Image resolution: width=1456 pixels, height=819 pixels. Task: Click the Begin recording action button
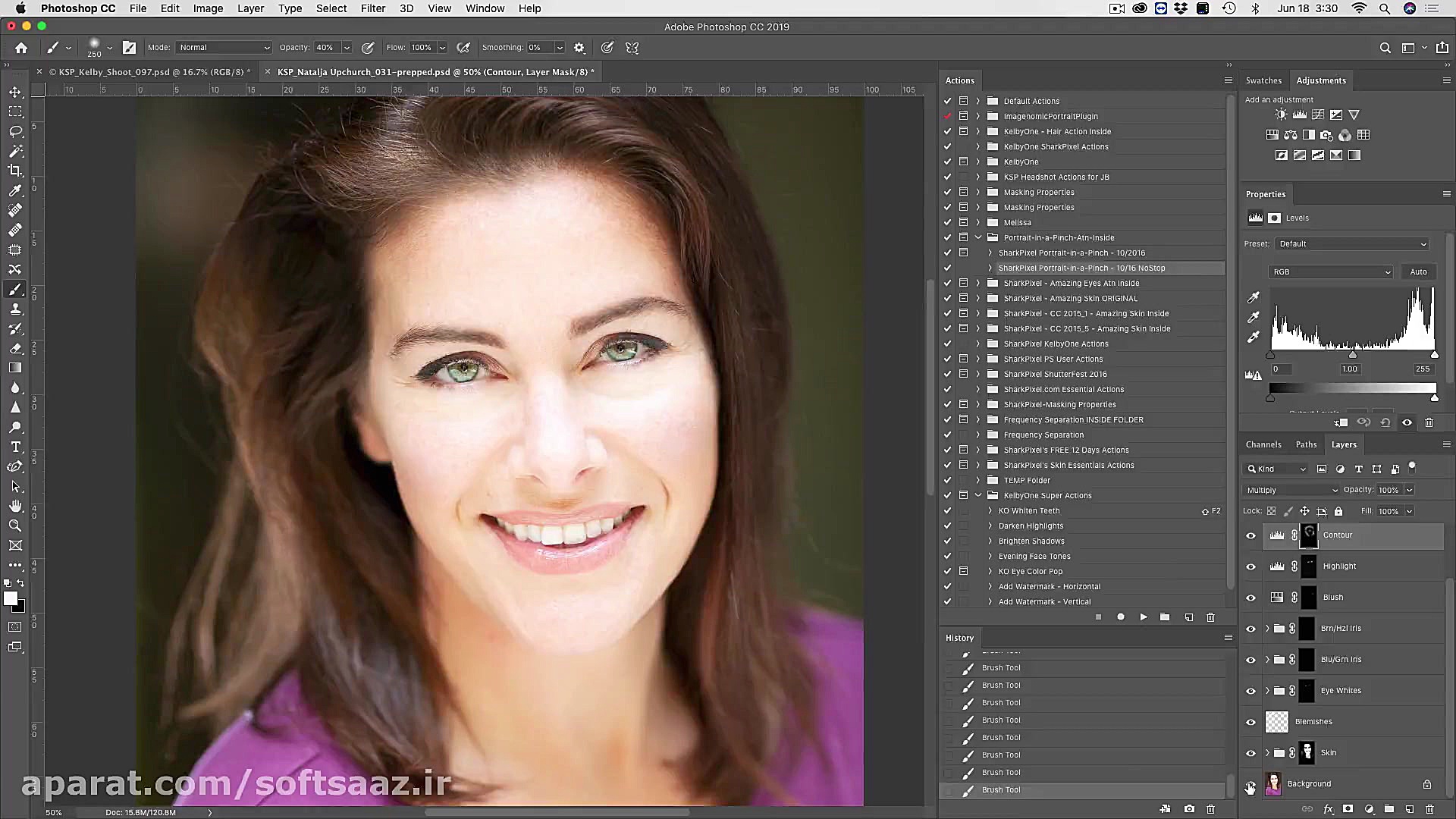click(x=1120, y=617)
